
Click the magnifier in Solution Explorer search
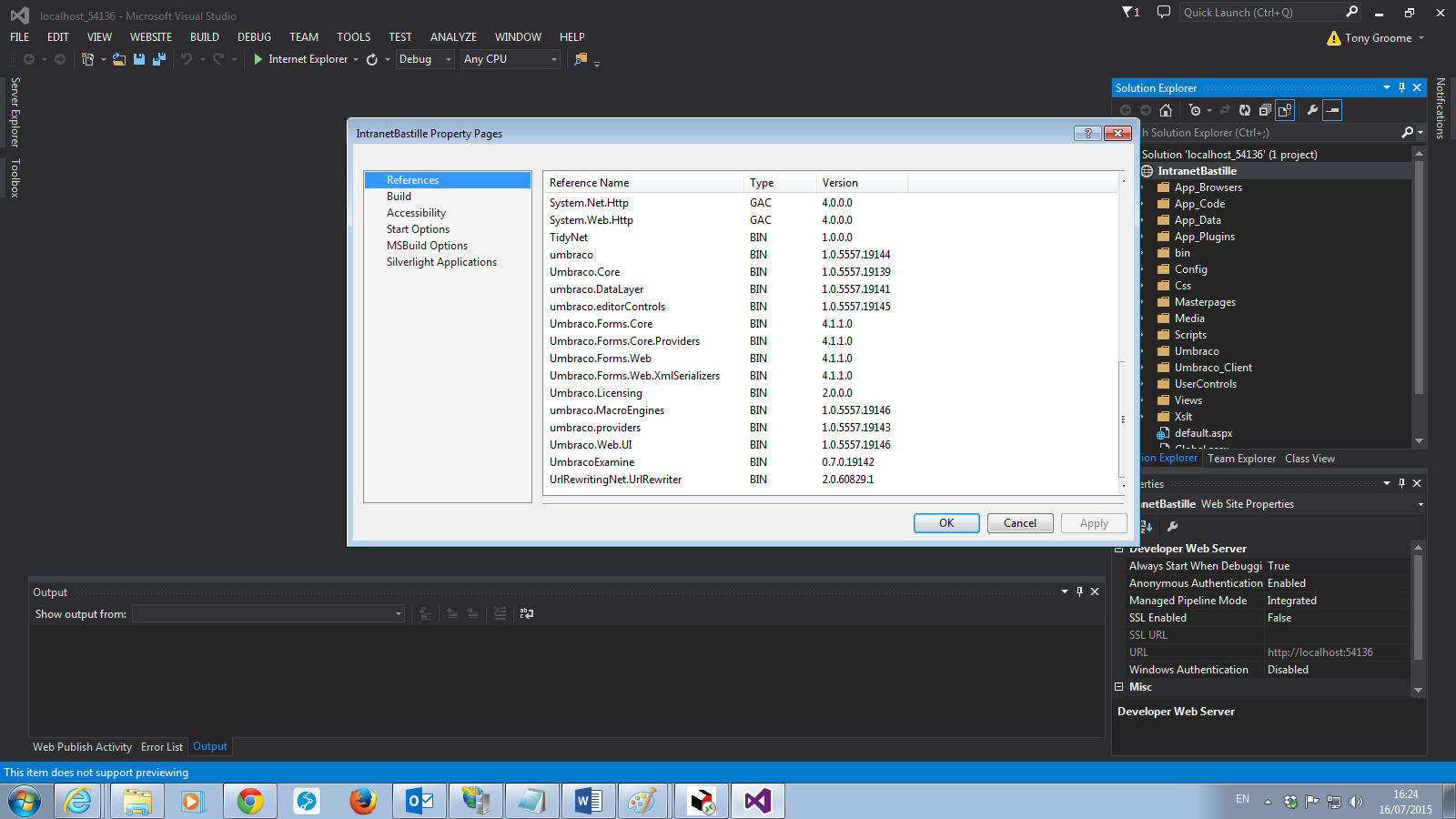1408,133
